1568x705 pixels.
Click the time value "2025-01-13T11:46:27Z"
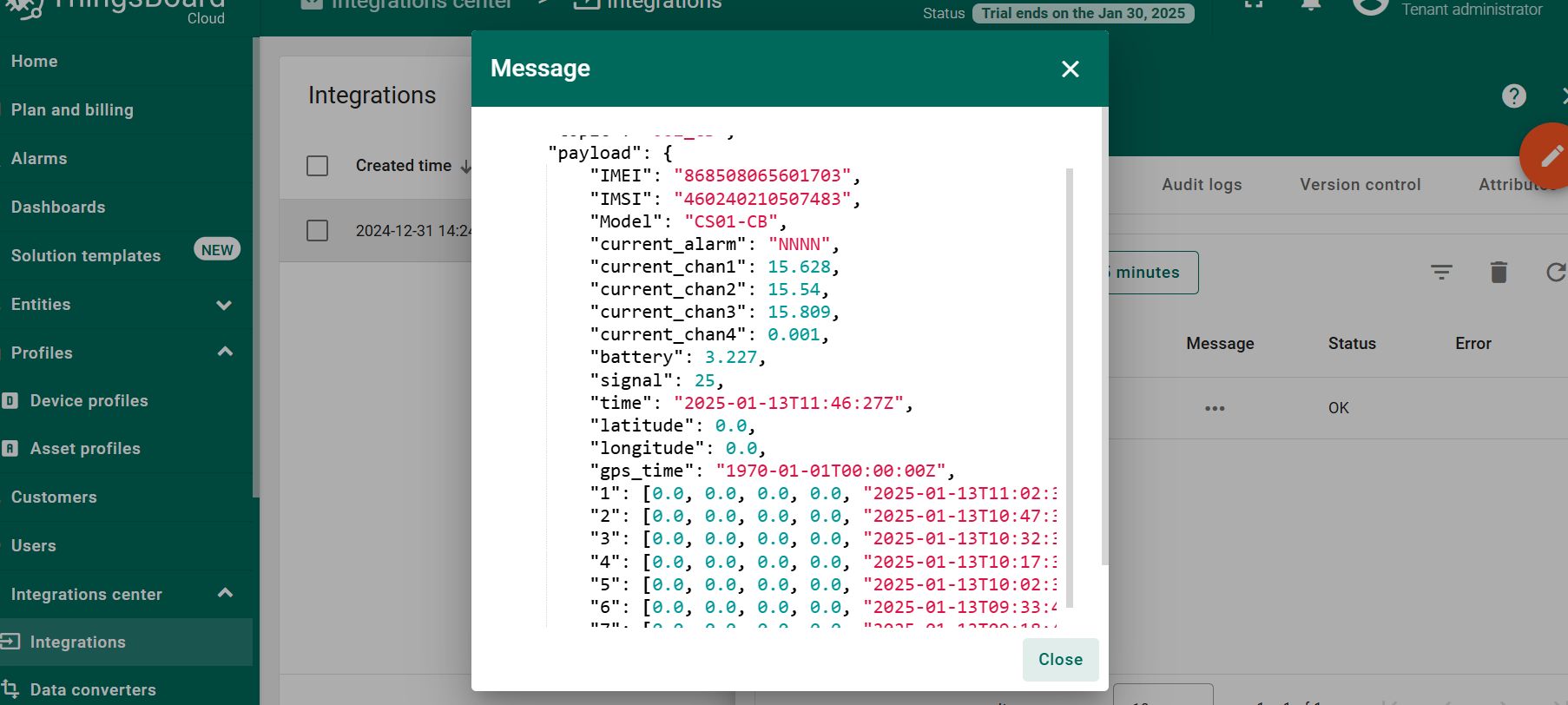point(789,403)
